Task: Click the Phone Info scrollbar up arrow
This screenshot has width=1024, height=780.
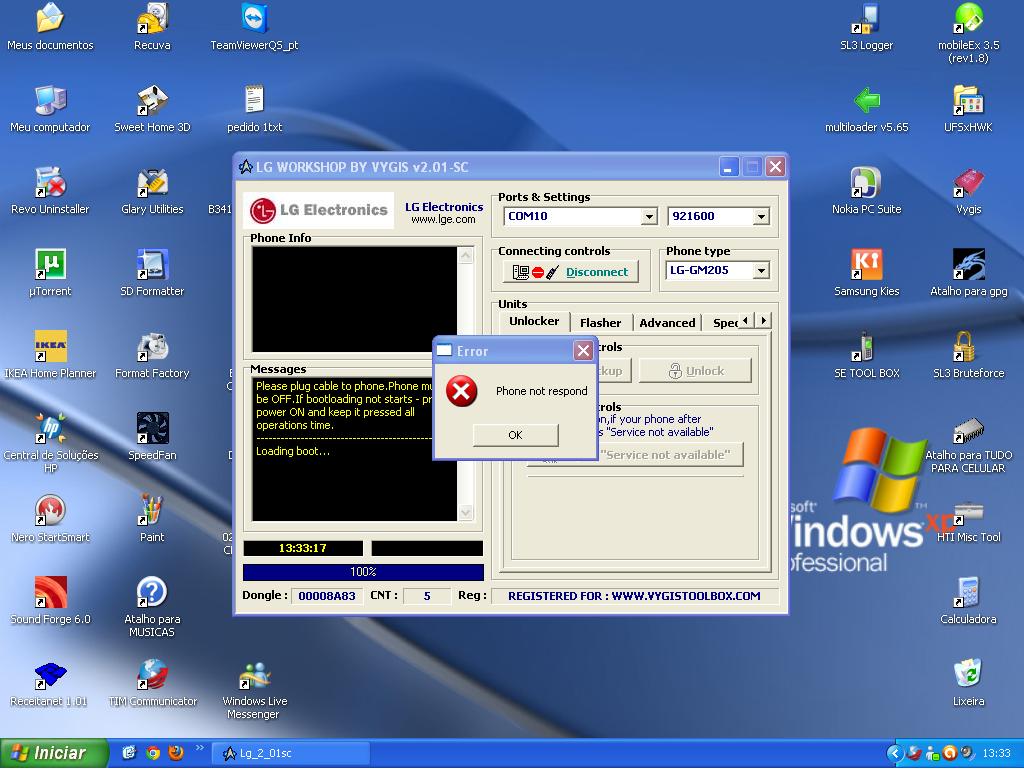Action: (x=466, y=255)
